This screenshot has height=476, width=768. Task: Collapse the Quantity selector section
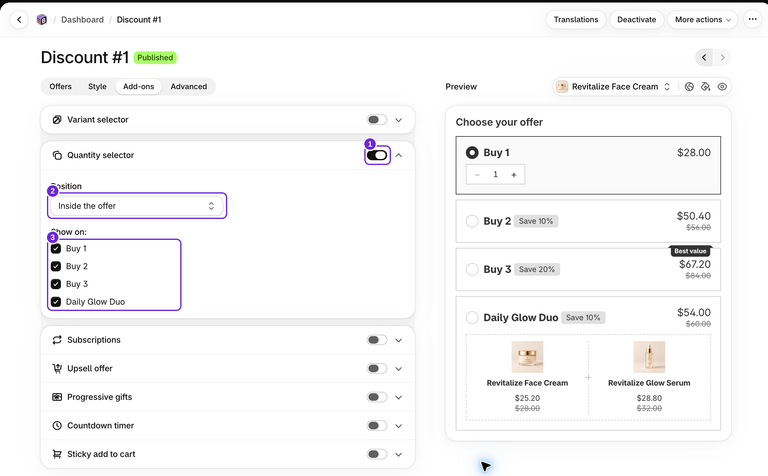tap(399, 155)
